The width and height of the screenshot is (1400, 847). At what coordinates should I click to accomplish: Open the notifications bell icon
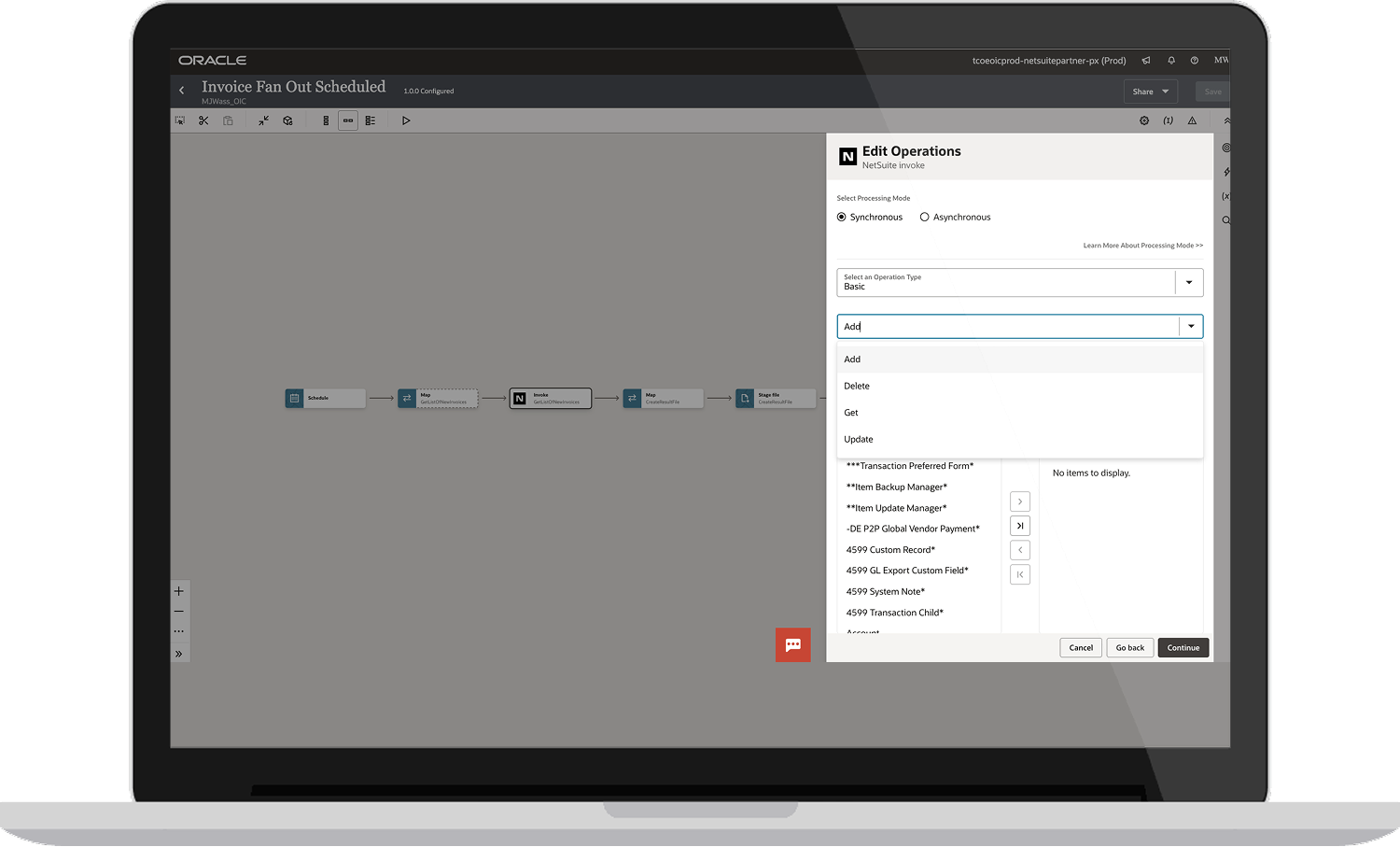(x=1171, y=61)
